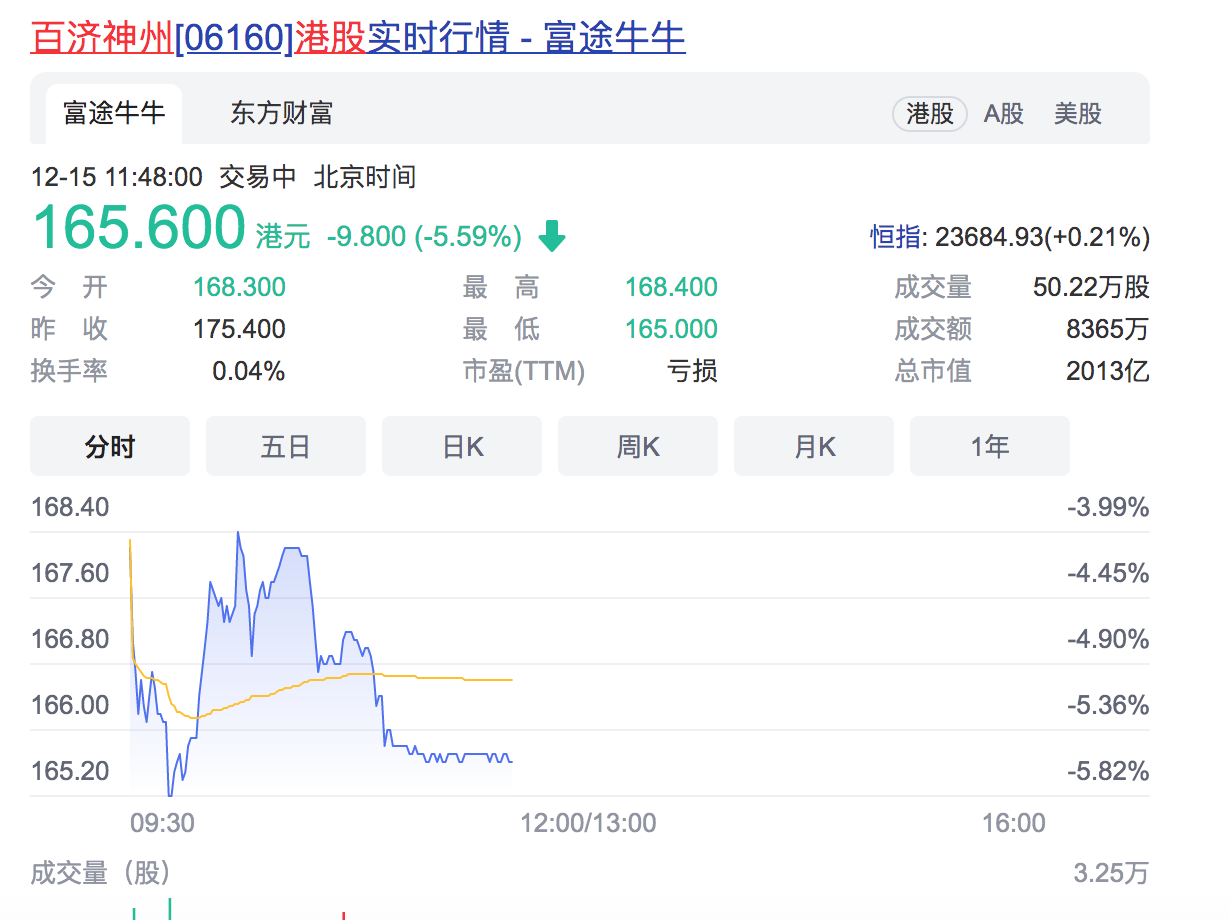Click the -3.99% right axis label
1230x920 pixels.
(x=1108, y=508)
